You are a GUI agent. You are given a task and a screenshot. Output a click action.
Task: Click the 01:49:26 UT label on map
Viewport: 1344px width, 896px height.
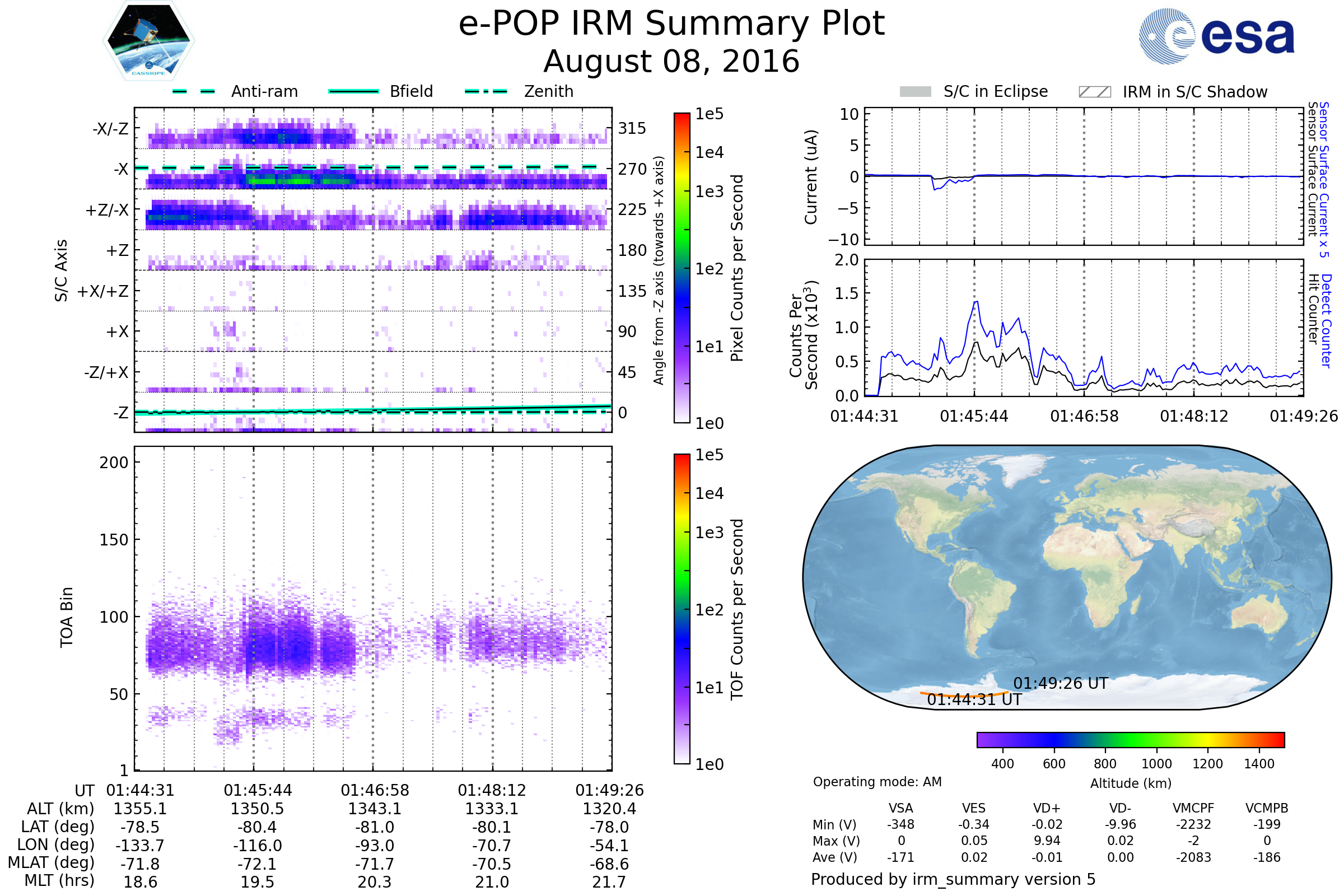[x=1060, y=683]
